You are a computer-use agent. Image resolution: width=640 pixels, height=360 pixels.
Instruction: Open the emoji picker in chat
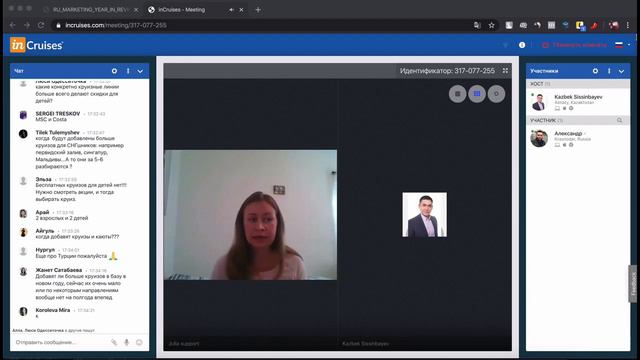[139, 342]
